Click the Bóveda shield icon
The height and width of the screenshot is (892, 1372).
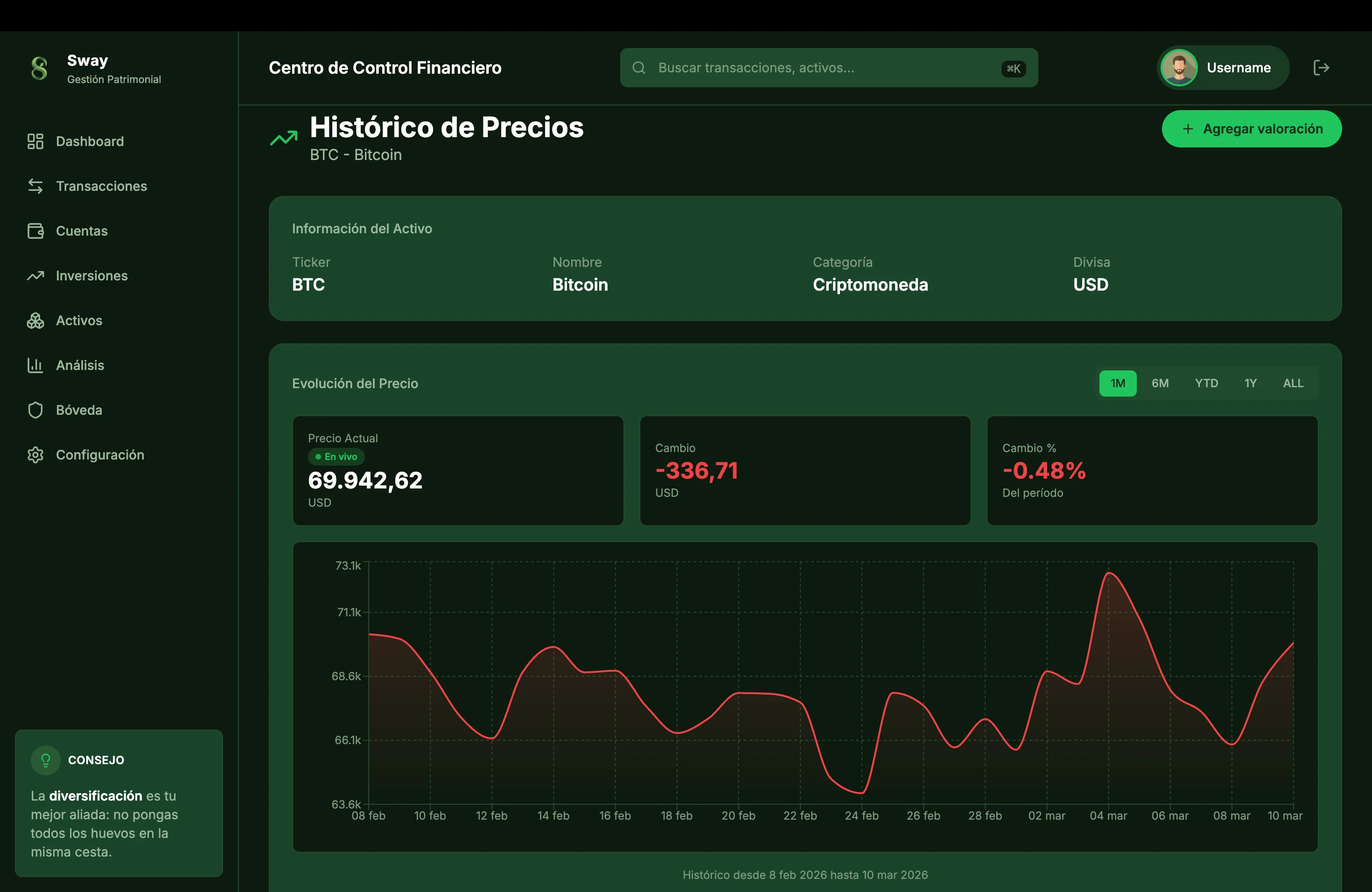tap(35, 410)
